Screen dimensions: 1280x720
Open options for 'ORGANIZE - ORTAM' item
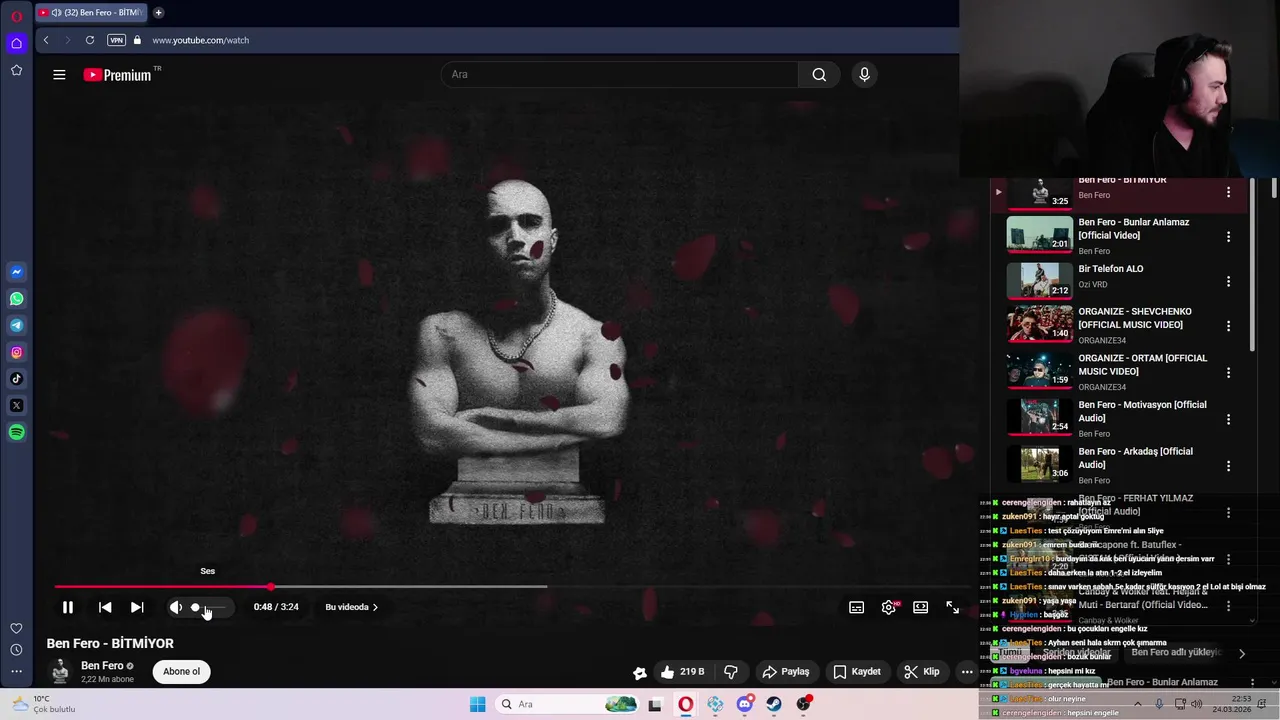pyautogui.click(x=1228, y=373)
